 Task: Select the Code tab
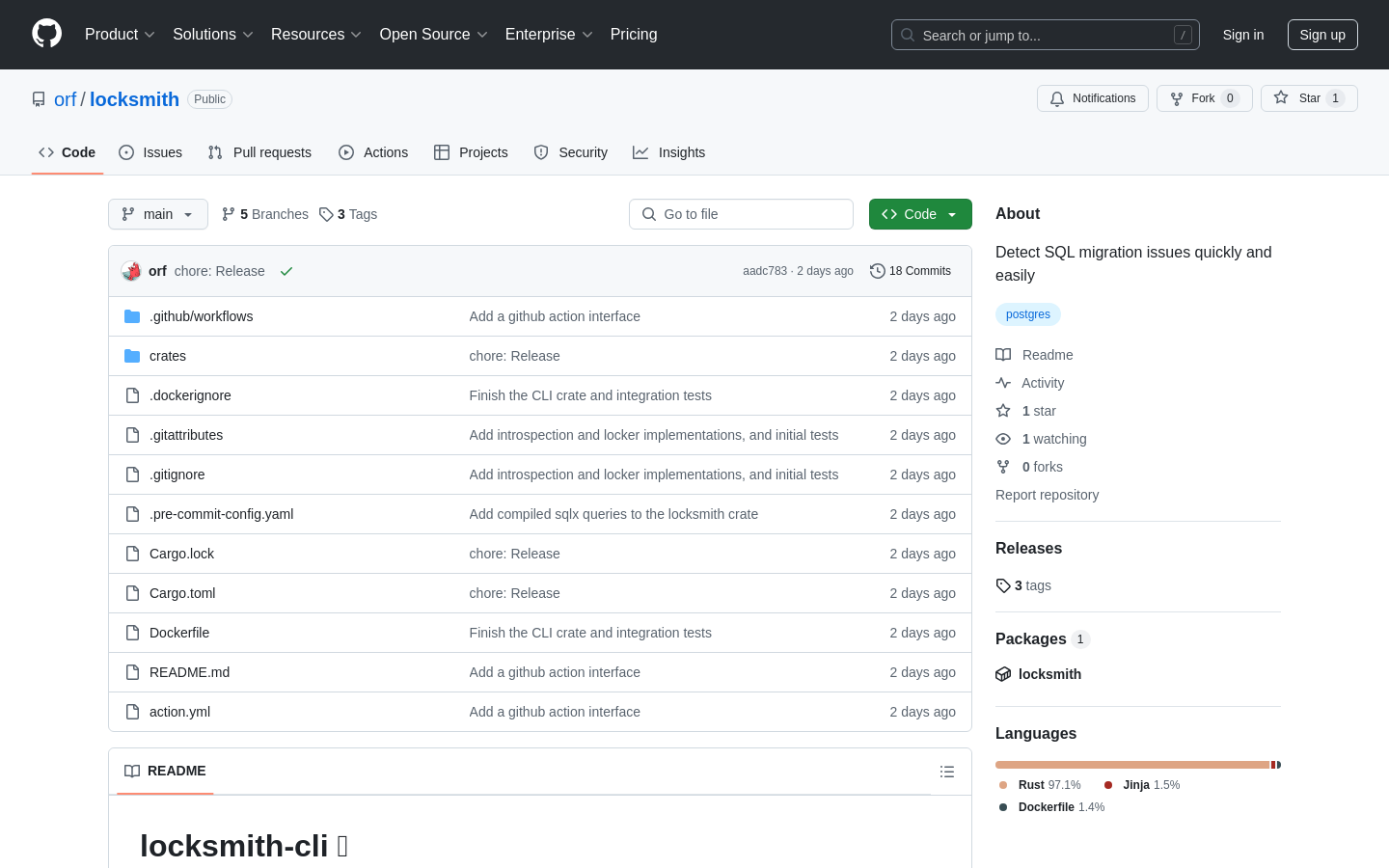pos(68,152)
